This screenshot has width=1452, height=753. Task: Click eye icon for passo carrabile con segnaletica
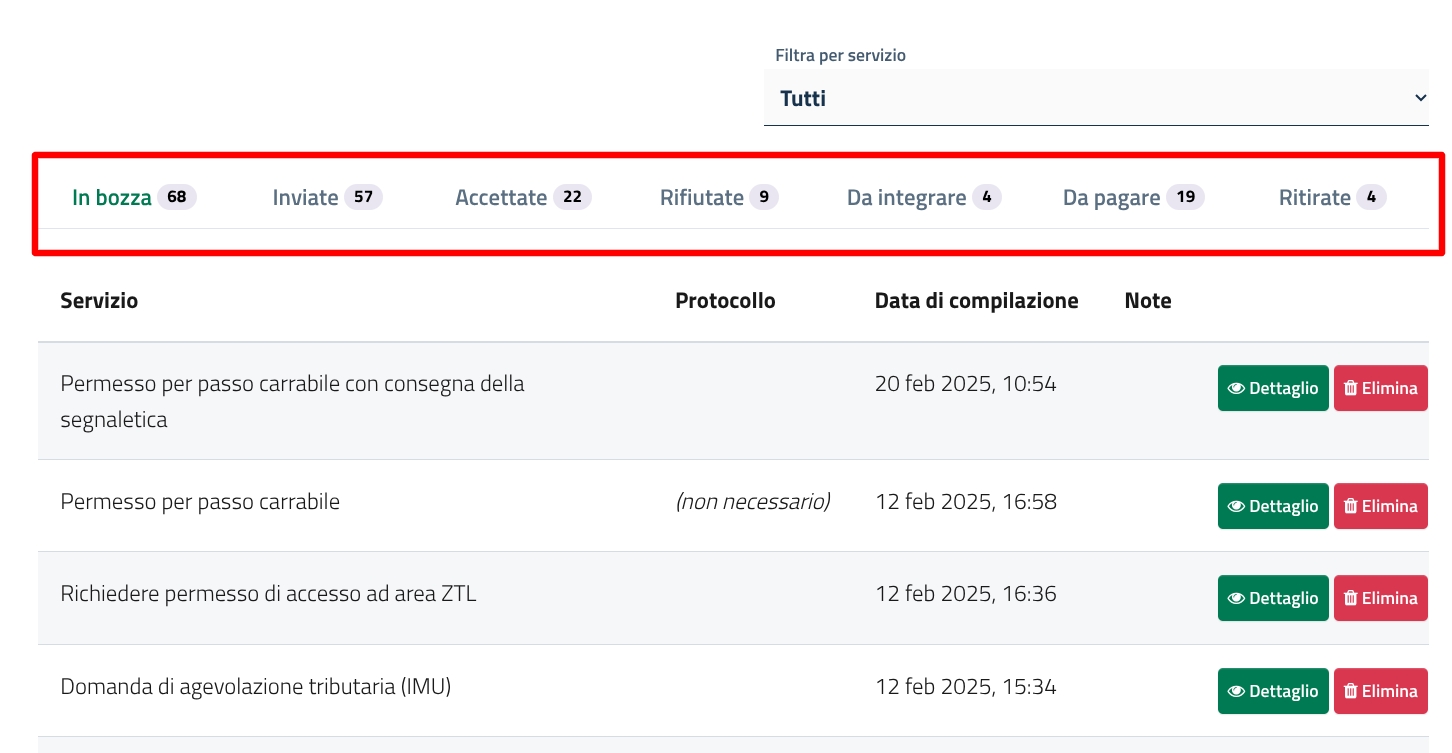[1236, 388]
